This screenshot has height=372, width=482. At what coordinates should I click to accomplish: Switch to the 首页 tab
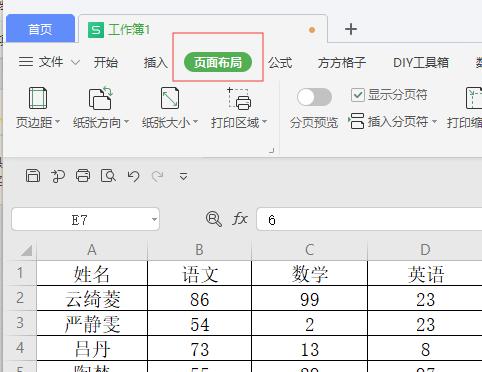40,29
